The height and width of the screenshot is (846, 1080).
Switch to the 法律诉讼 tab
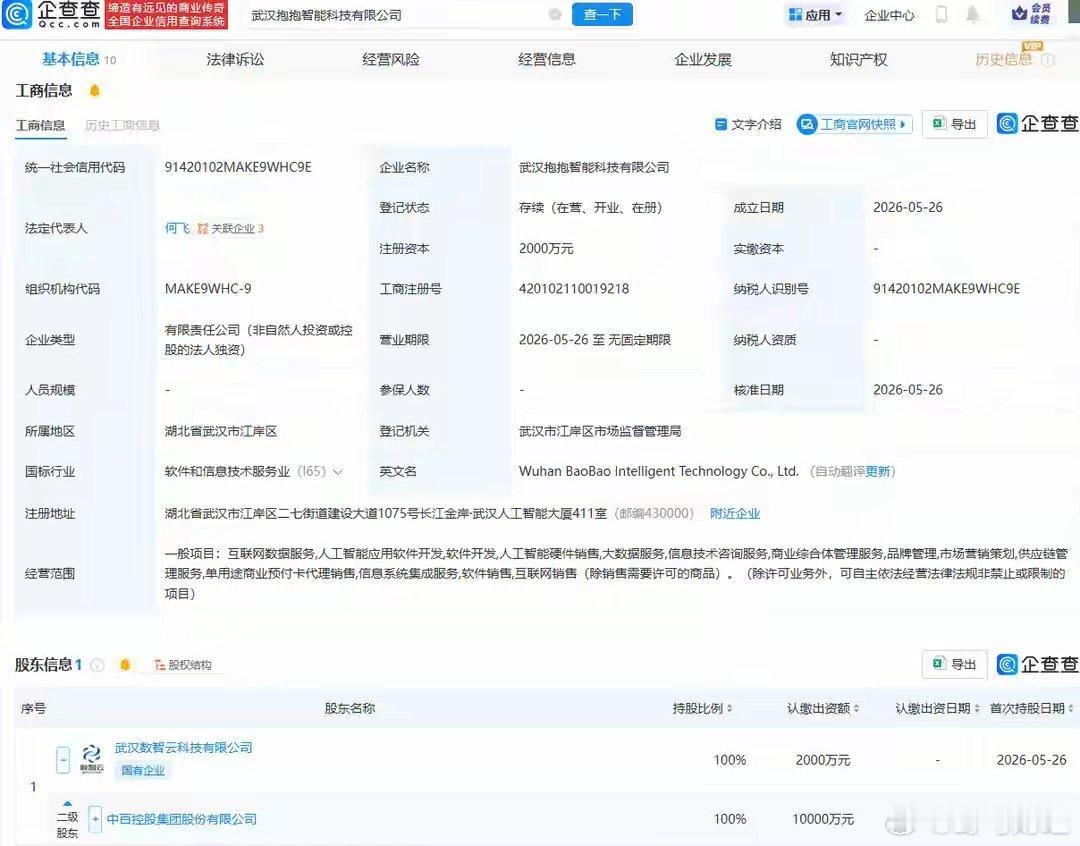[235, 60]
